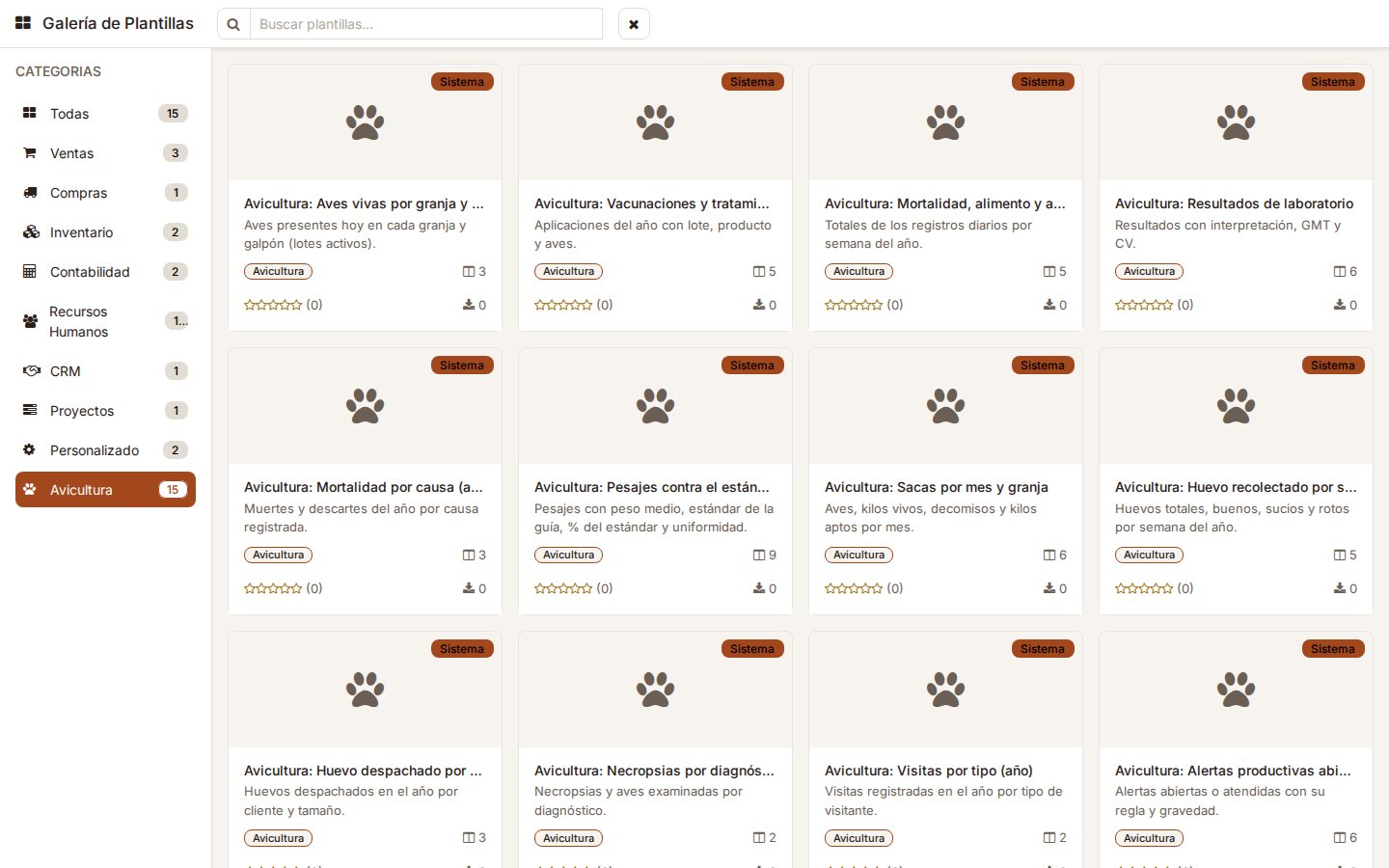Viewport: 1389px width, 868px height.
Task: Click the CRM handshake icon
Action: 31,371
